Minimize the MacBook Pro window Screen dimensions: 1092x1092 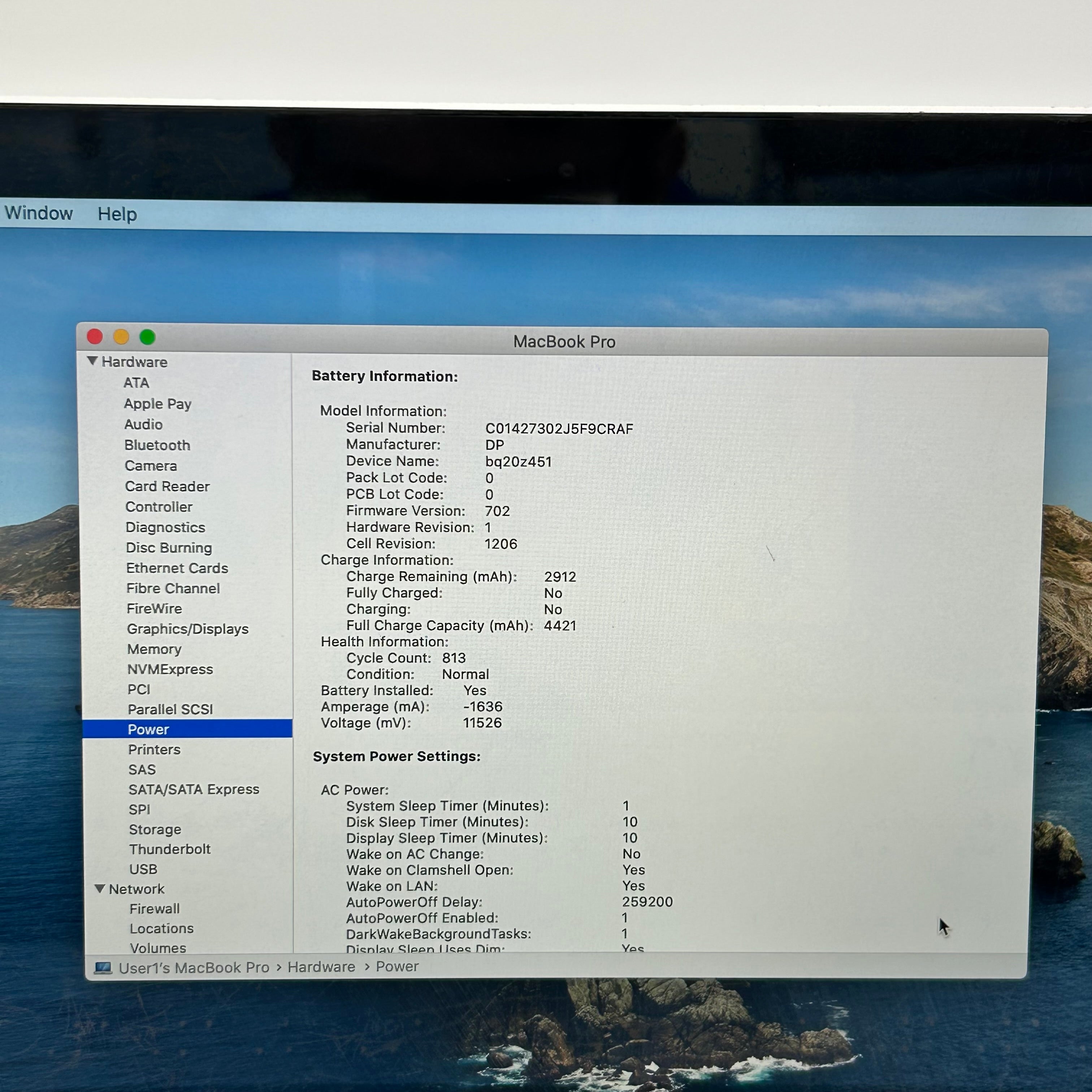click(121, 337)
